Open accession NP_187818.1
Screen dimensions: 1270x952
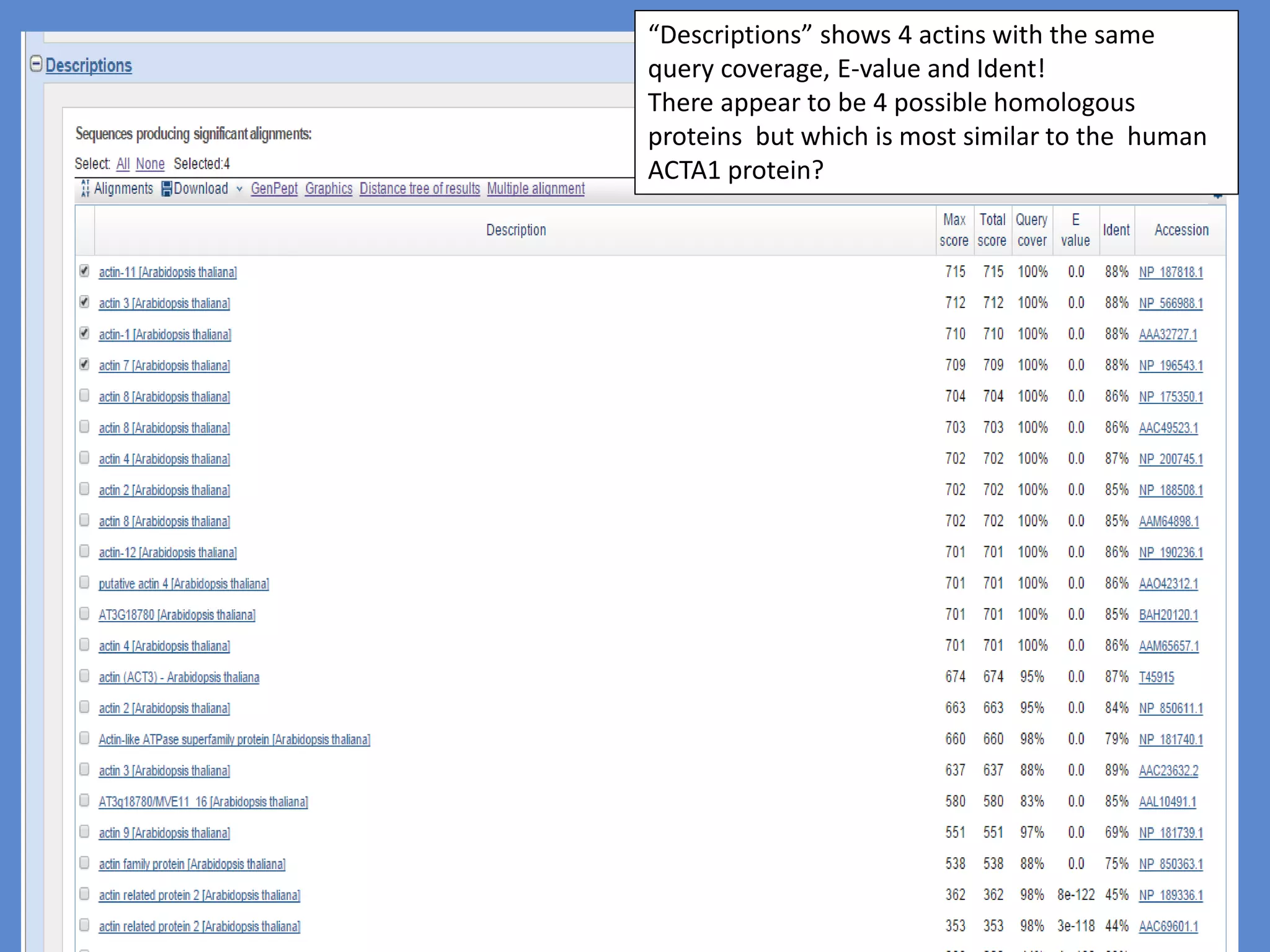tap(1171, 272)
